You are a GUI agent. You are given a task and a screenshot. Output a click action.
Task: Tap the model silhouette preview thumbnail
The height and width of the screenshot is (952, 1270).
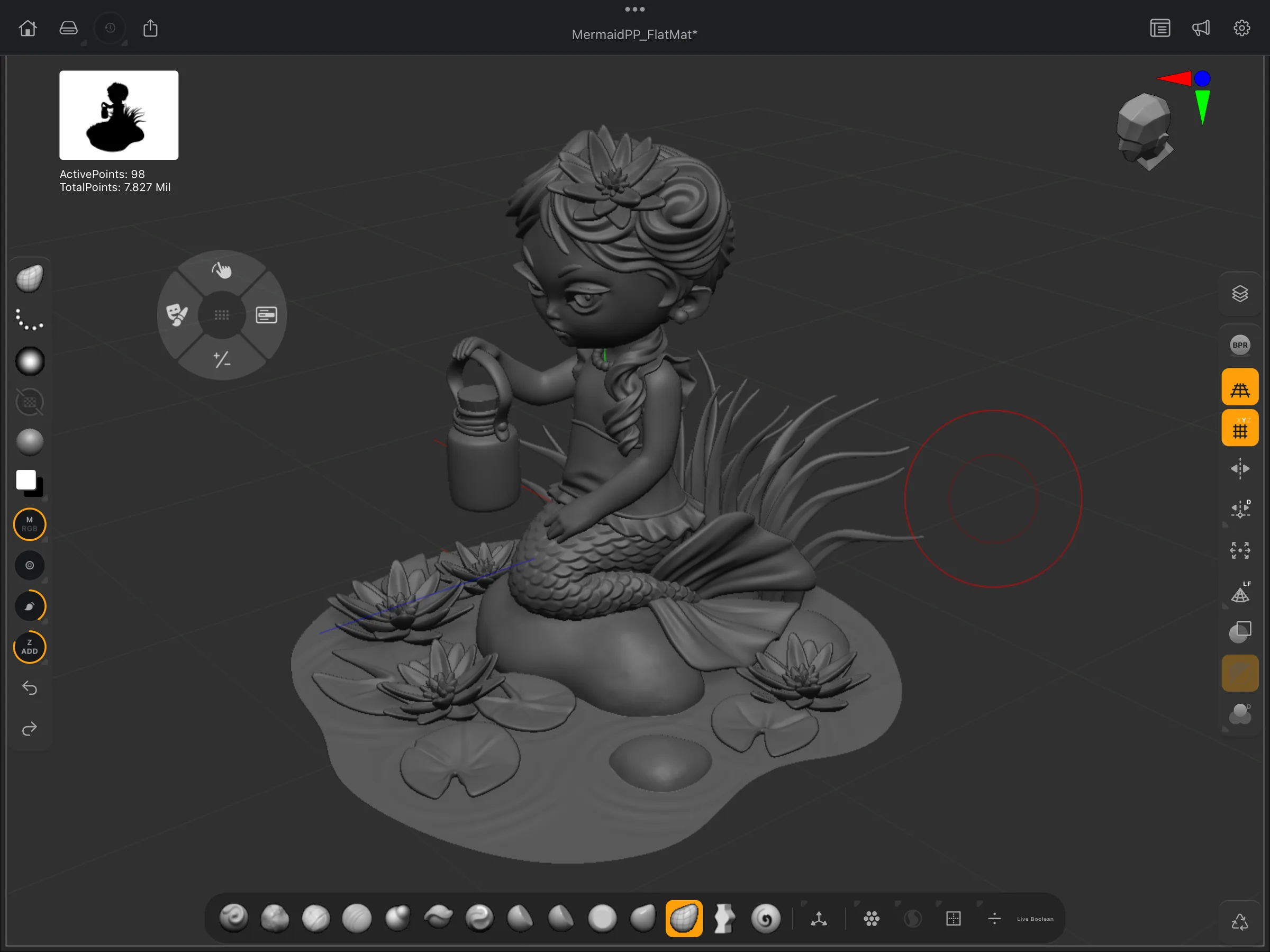click(119, 115)
